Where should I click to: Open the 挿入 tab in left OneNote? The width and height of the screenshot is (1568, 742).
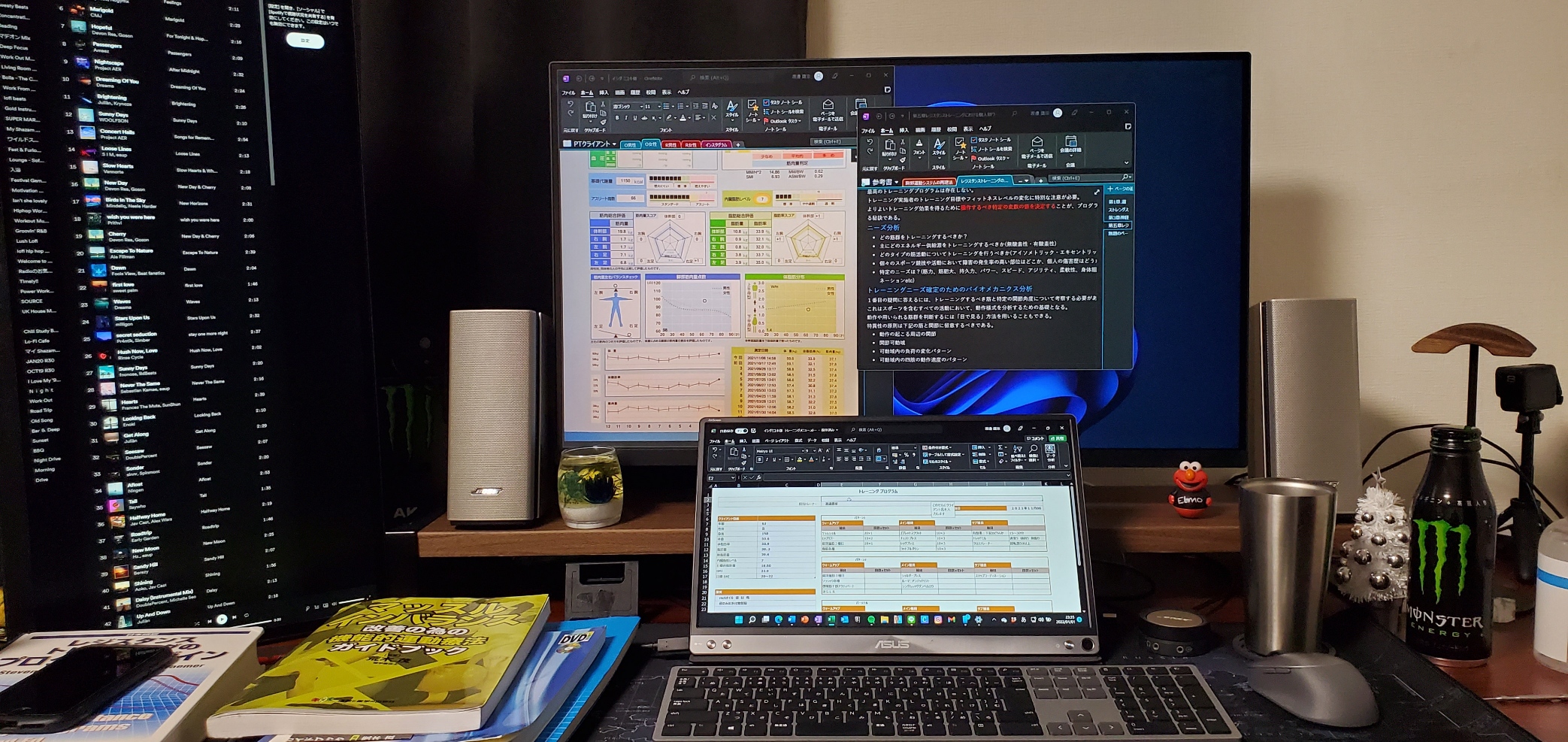tap(604, 92)
